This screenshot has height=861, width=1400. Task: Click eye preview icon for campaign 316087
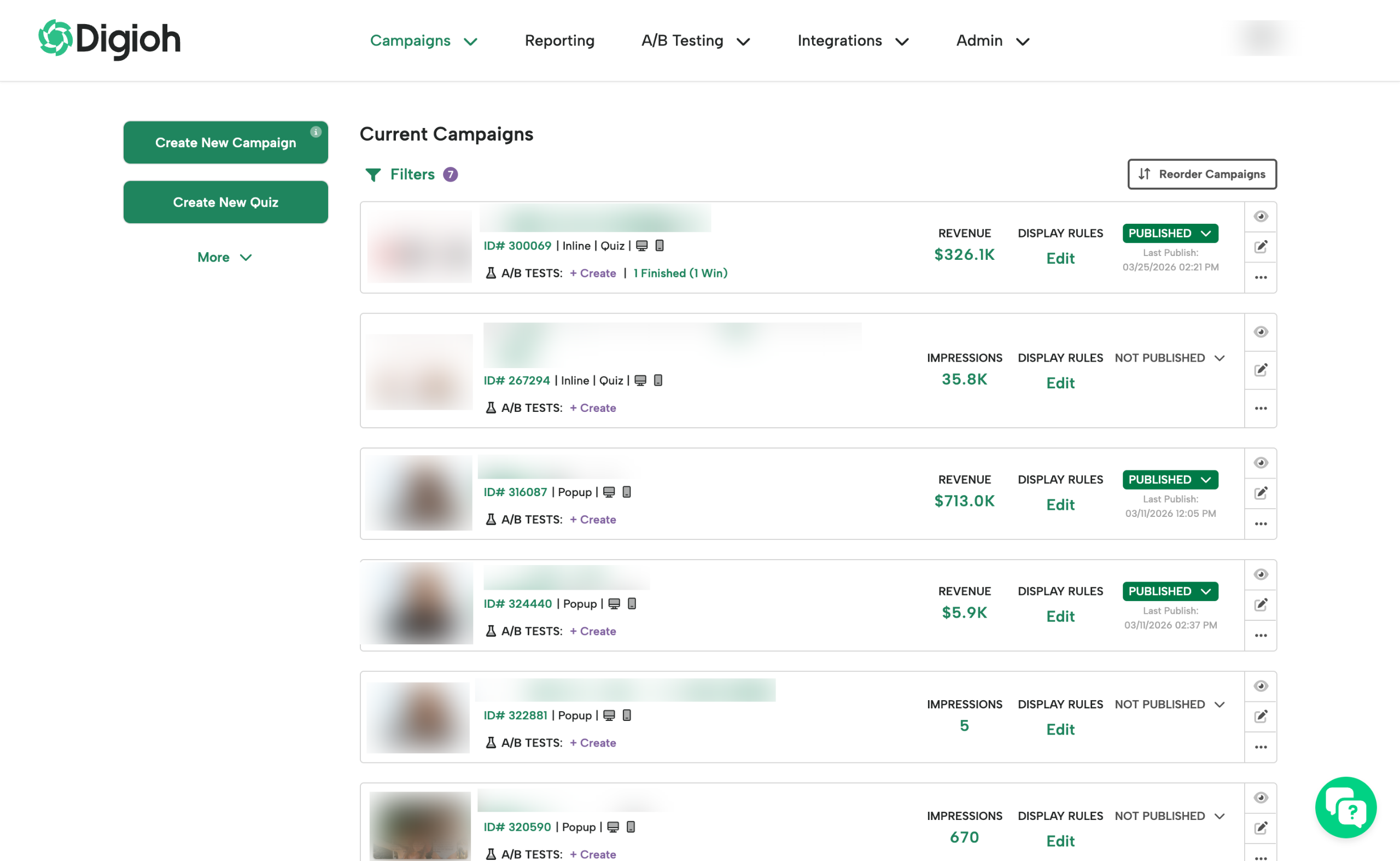[x=1260, y=462]
